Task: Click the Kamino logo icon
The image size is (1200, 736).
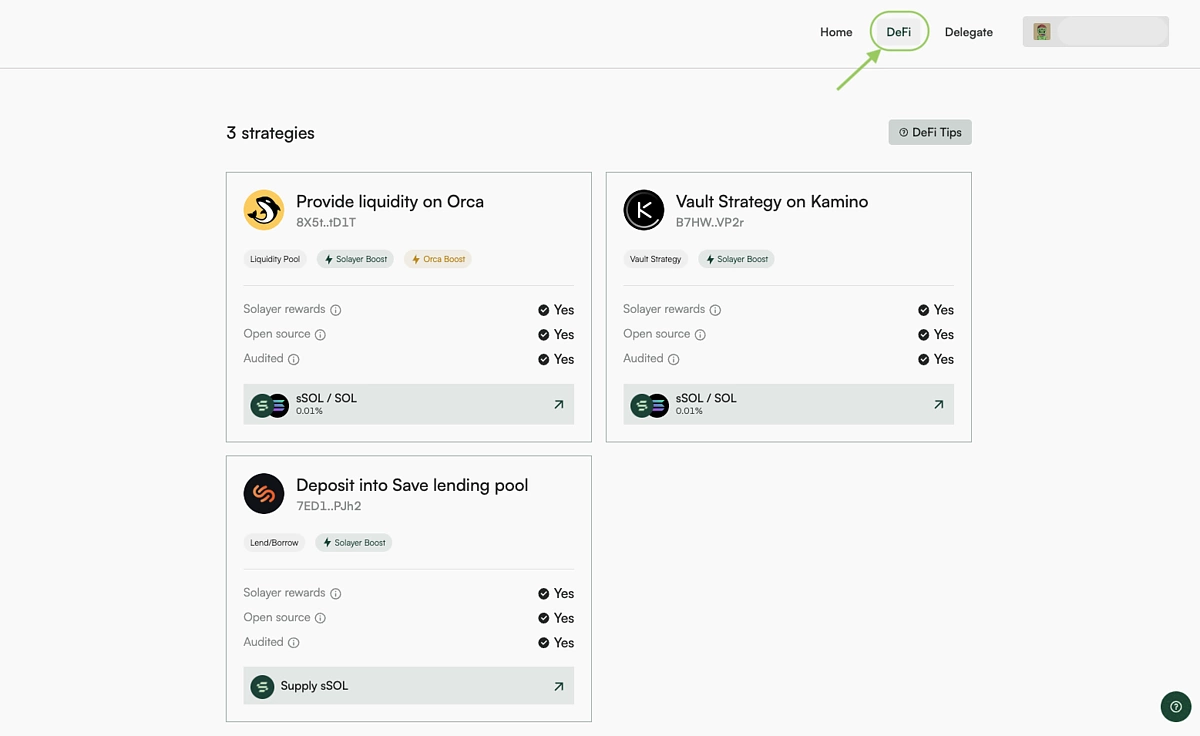Action: click(x=644, y=210)
